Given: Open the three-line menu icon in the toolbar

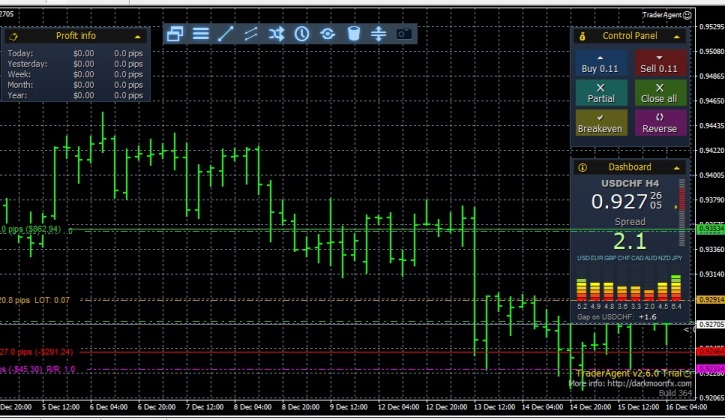Looking at the screenshot, I should (201, 34).
